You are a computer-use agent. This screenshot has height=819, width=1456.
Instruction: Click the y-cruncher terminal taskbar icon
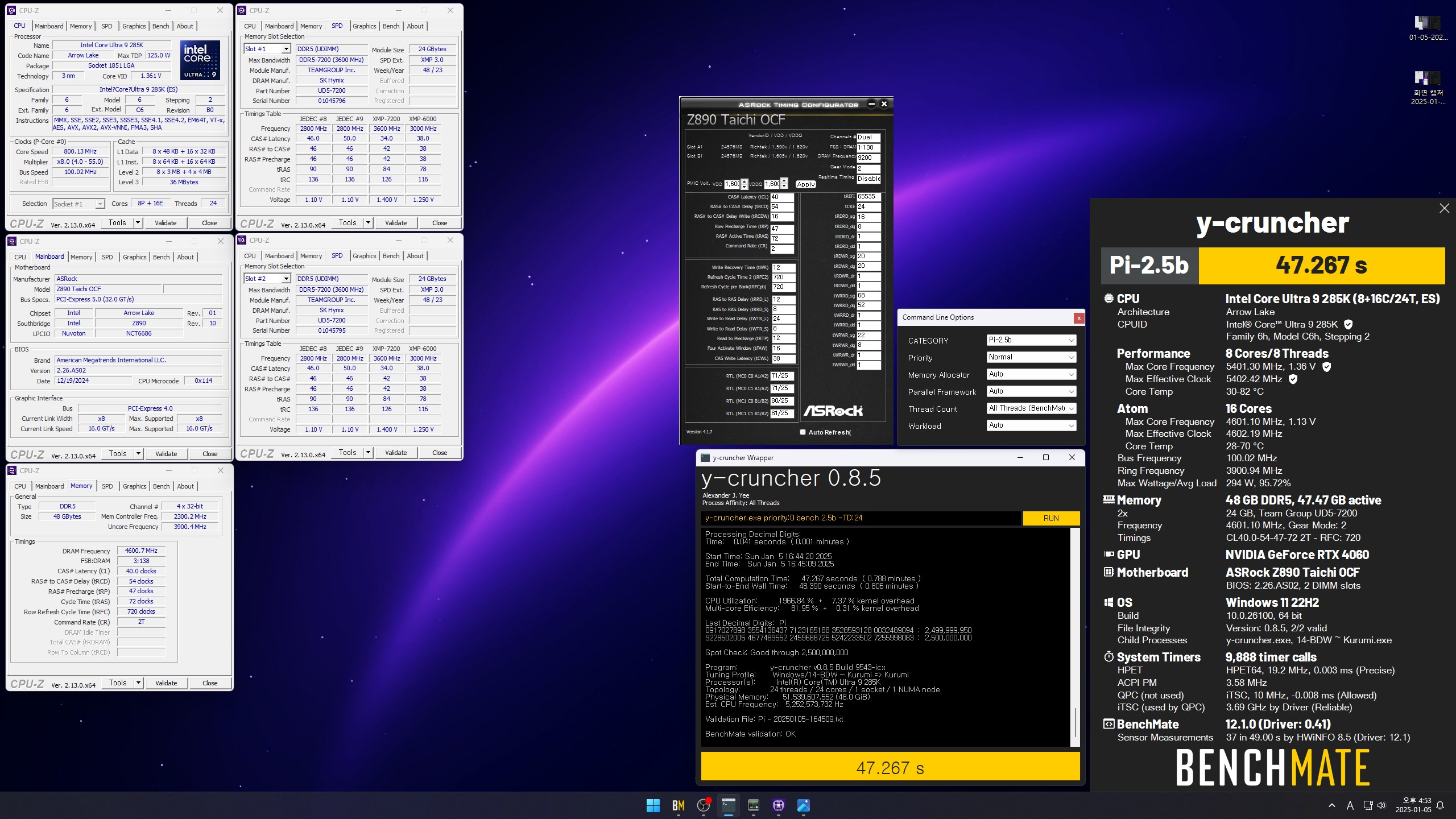(729, 805)
